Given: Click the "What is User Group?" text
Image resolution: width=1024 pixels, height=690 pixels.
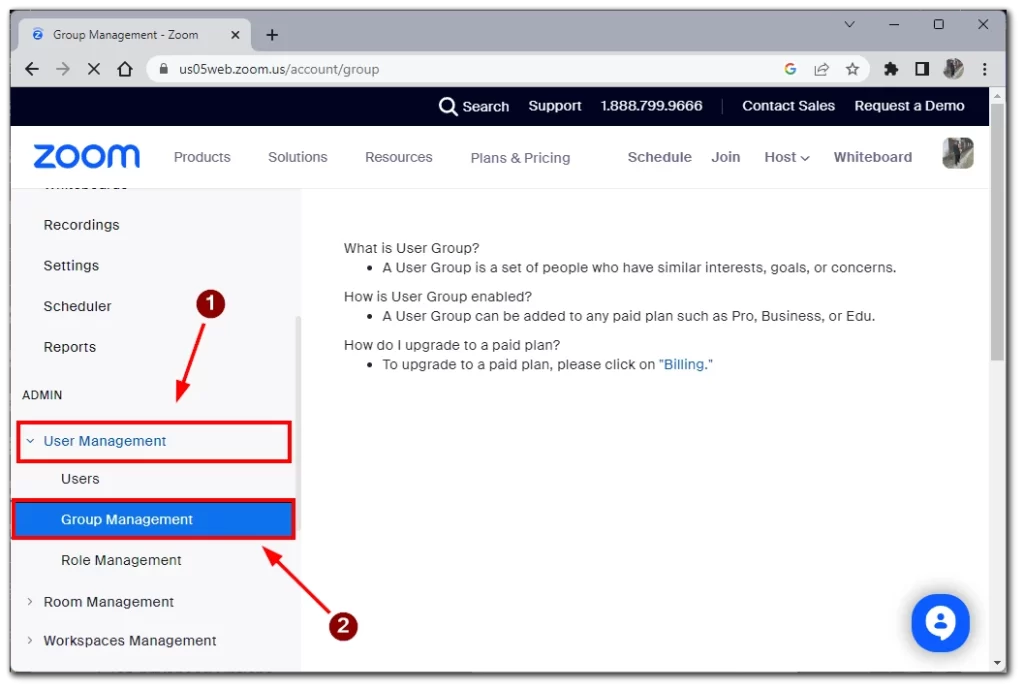Looking at the screenshot, I should (x=411, y=248).
